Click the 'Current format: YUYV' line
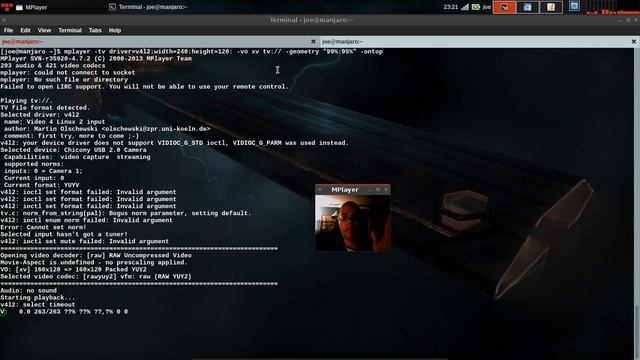Screen dimensions: 640x360 pos(42,185)
